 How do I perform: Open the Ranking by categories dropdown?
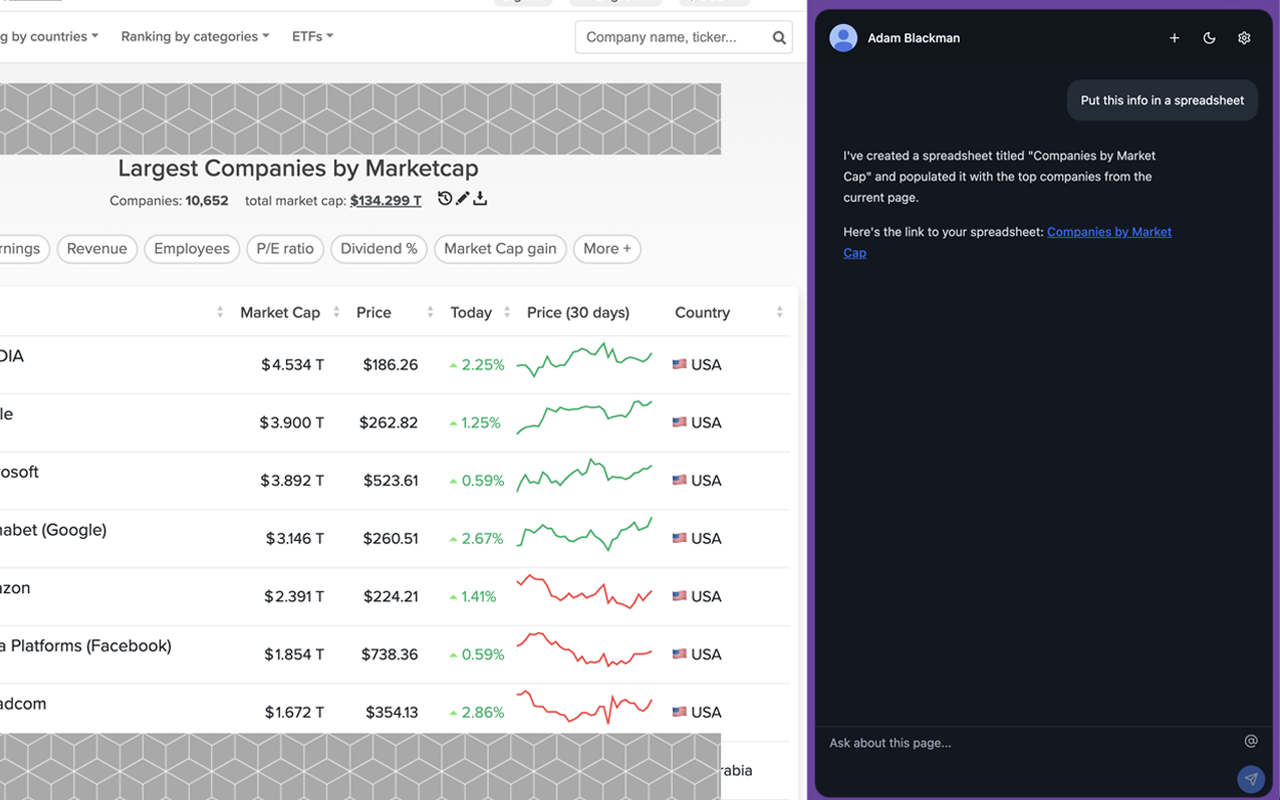coord(195,37)
